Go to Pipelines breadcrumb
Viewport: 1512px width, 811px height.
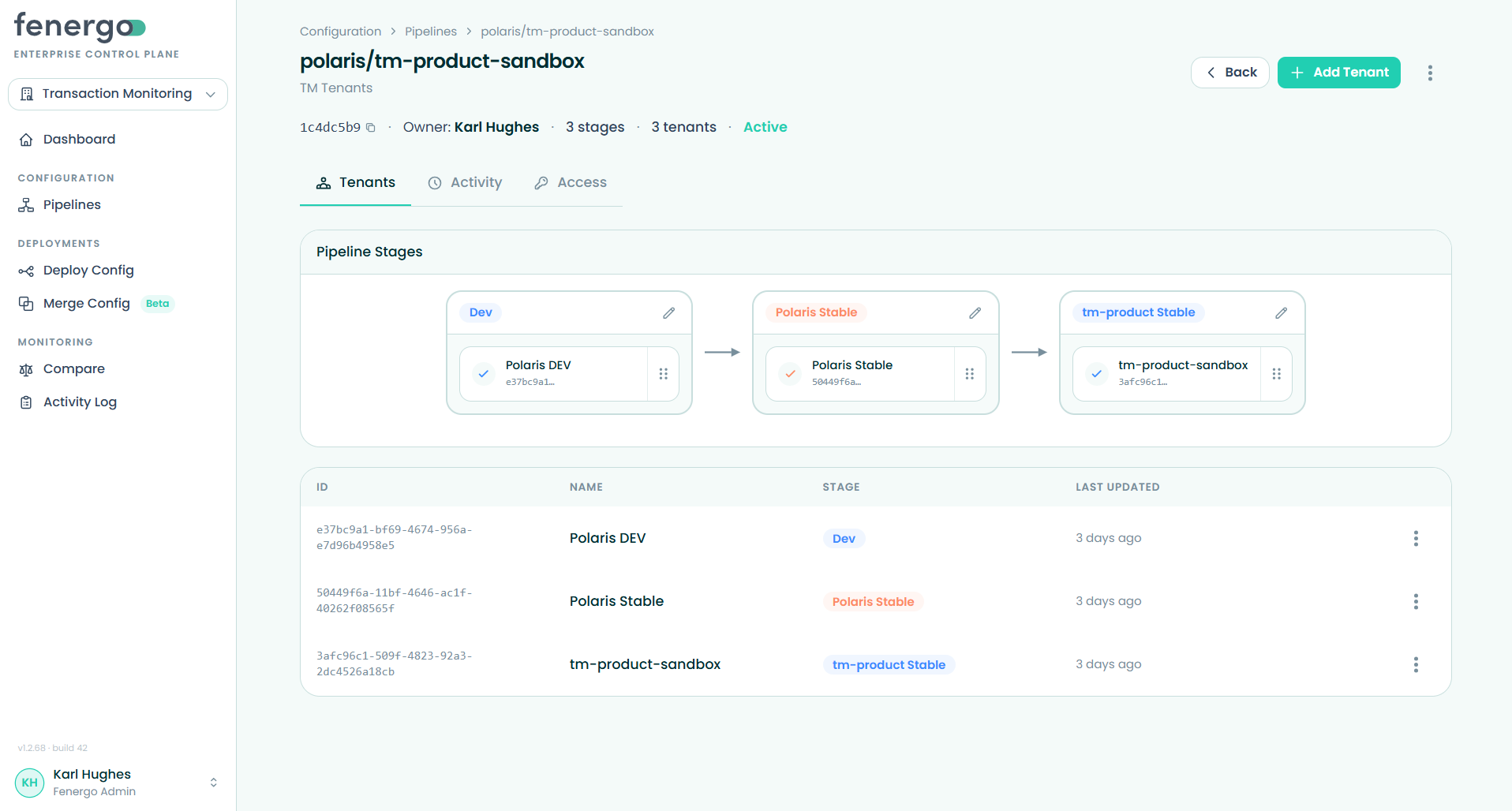click(431, 32)
